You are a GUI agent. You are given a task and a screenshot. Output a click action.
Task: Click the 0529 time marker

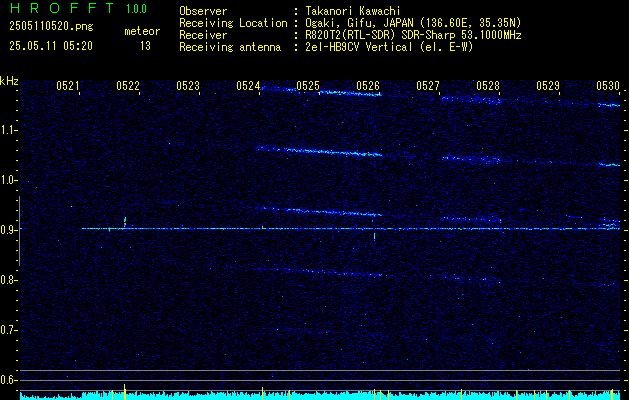pyautogui.click(x=548, y=85)
